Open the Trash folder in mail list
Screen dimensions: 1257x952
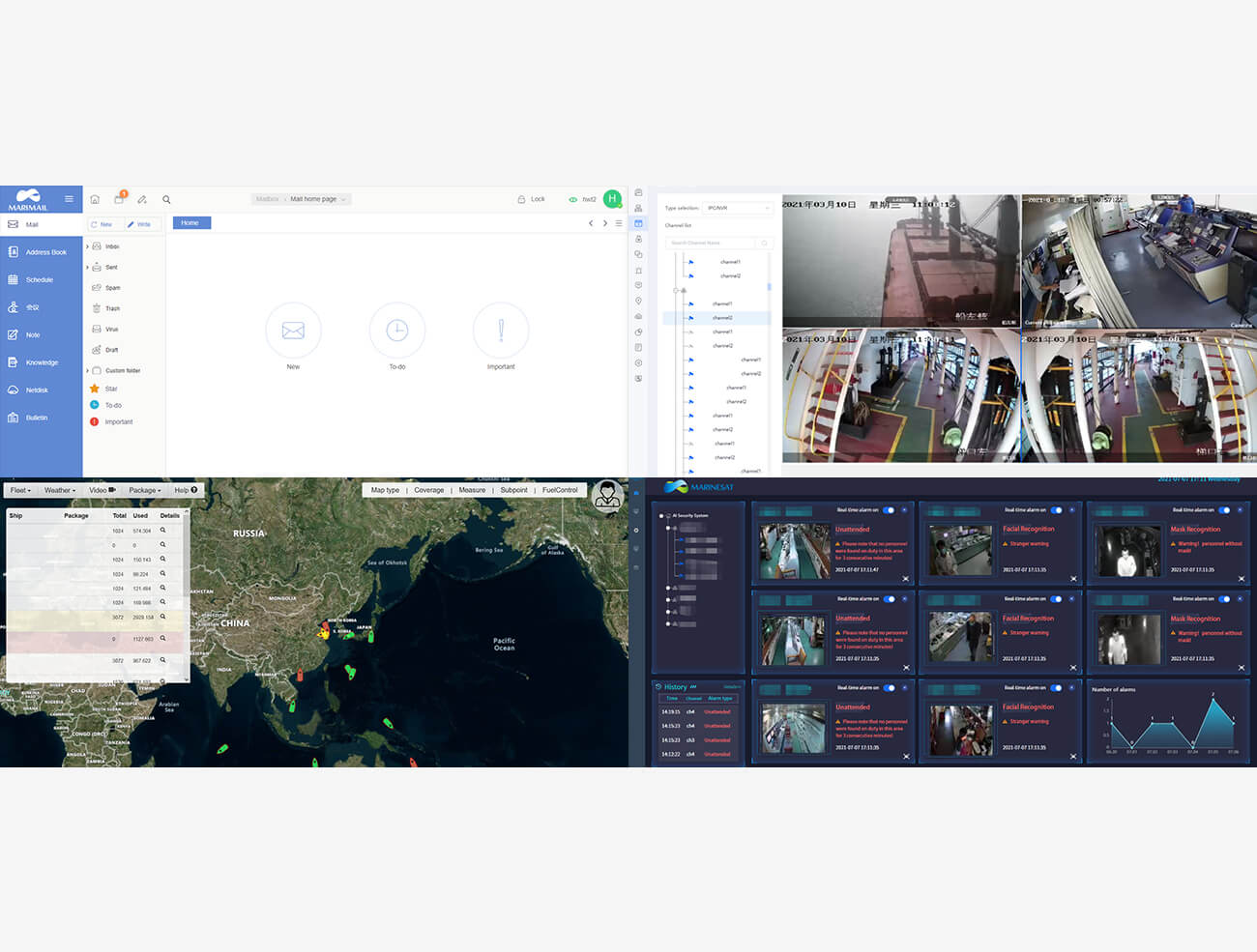(106, 308)
